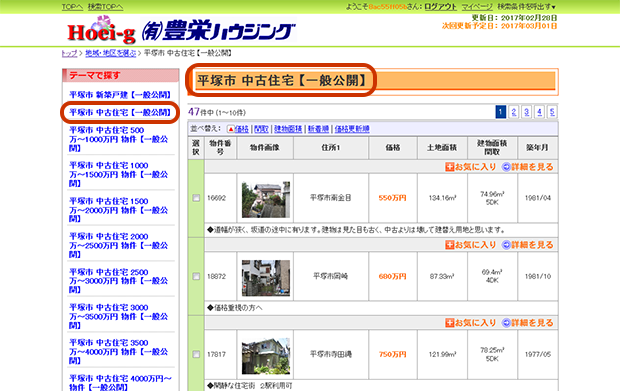Click the 680万円 price
The image size is (620, 391).
[x=392, y=276]
